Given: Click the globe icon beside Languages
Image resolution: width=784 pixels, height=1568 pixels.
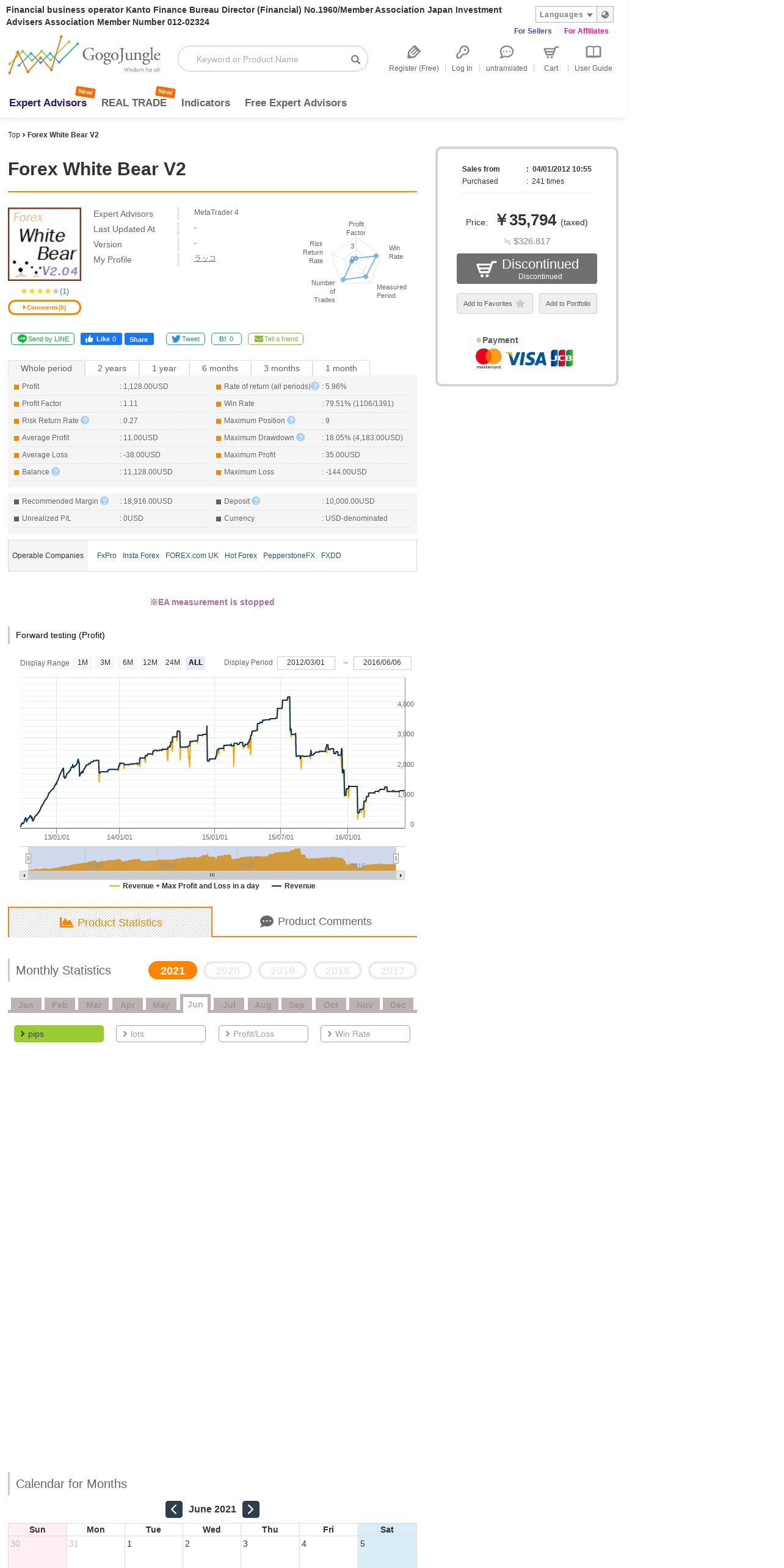Looking at the screenshot, I should pos(605,15).
